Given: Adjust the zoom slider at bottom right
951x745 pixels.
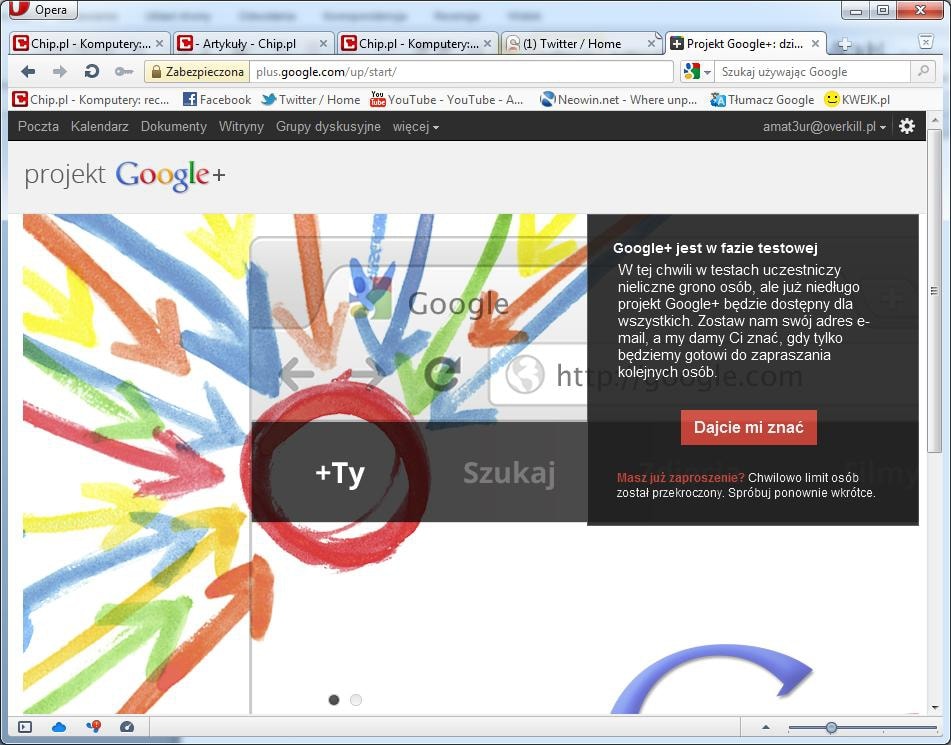Looking at the screenshot, I should [x=833, y=728].
